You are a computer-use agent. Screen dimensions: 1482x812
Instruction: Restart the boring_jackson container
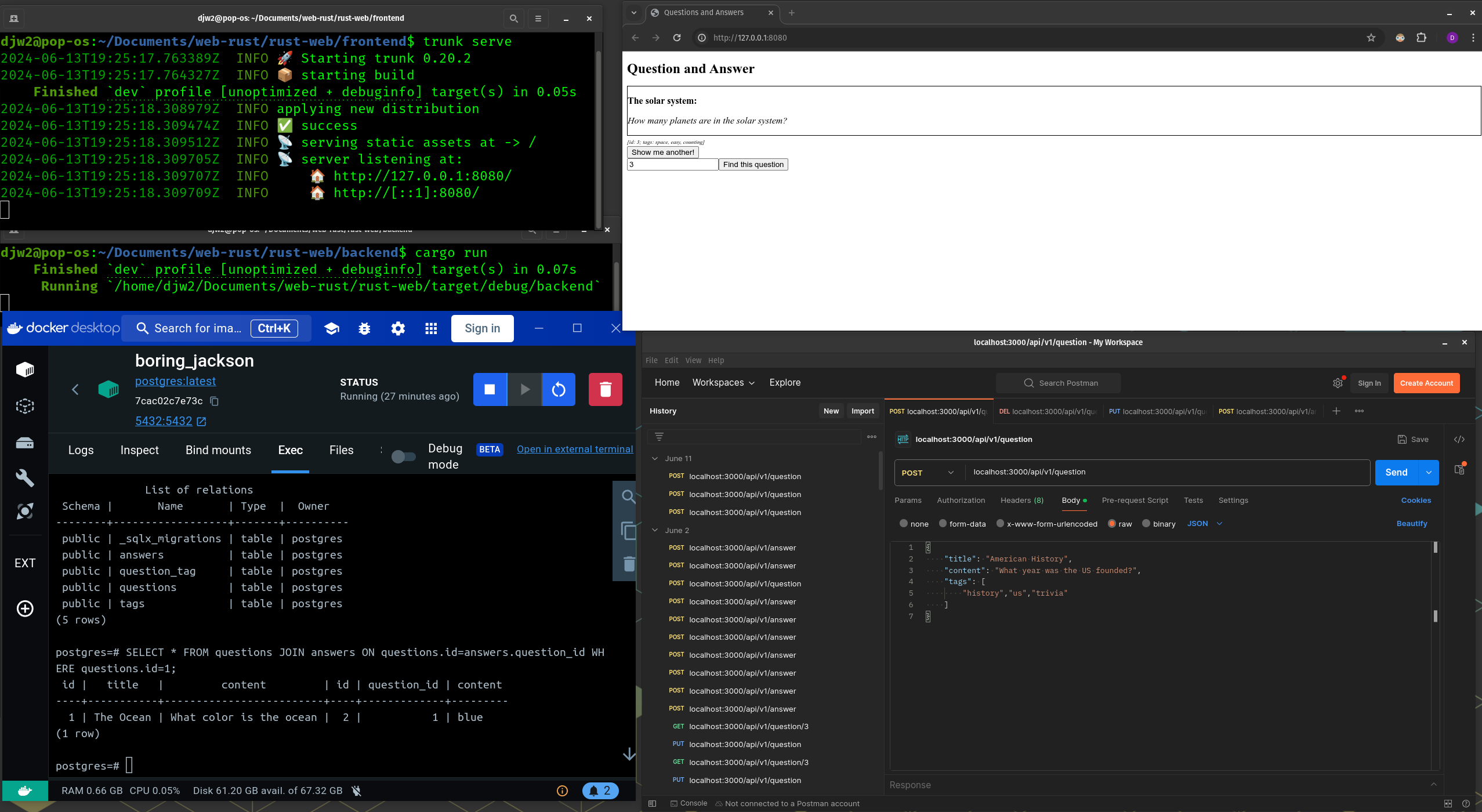pos(558,389)
